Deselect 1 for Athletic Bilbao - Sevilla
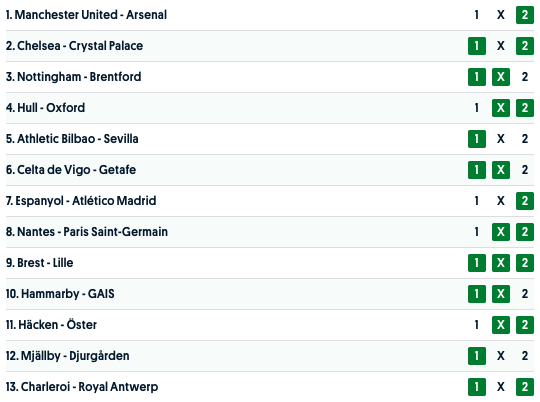The width and height of the screenshot is (540, 402). click(477, 139)
